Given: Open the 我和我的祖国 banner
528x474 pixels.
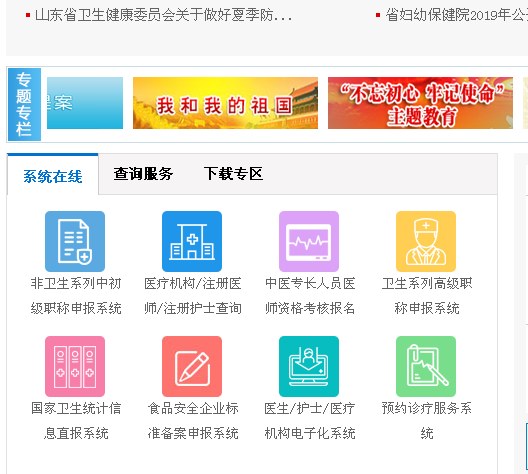Looking at the screenshot, I should [x=225, y=103].
